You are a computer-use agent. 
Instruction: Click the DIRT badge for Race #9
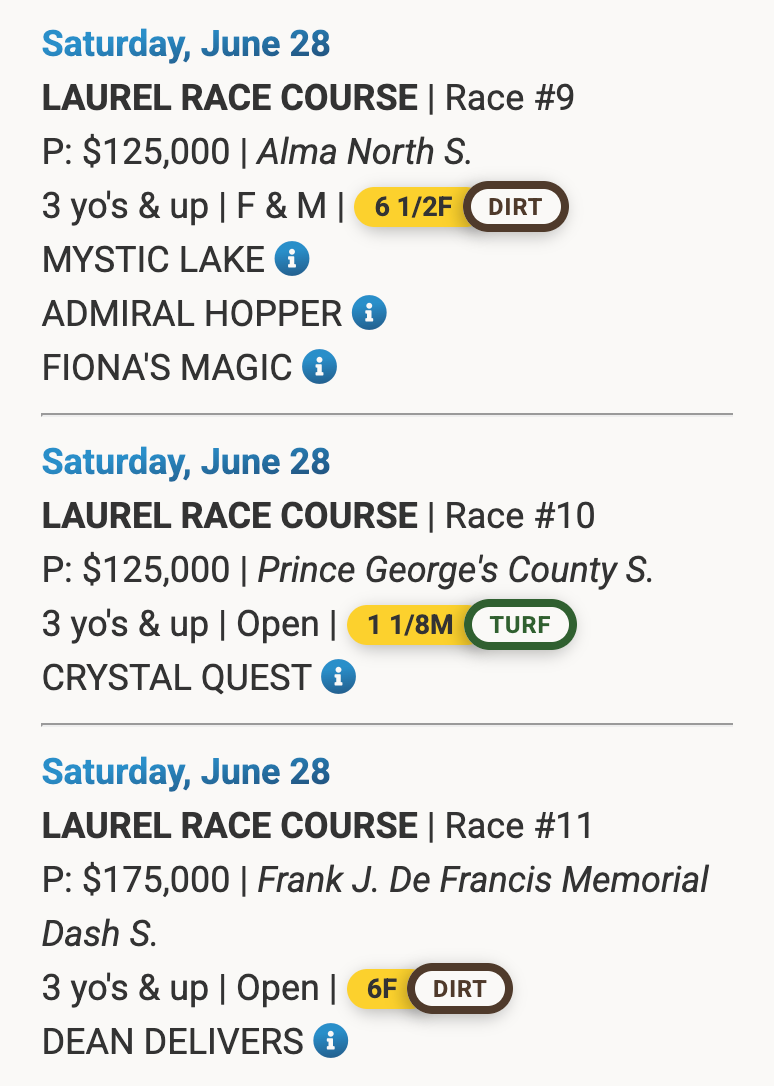516,206
